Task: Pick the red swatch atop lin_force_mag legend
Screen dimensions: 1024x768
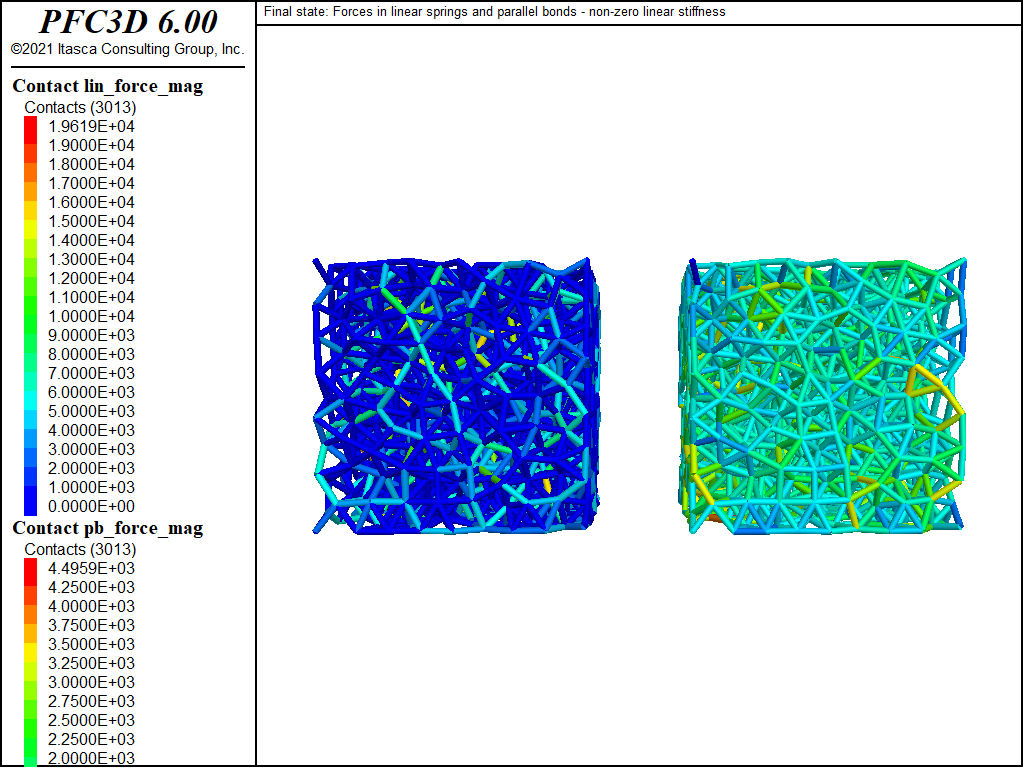Action: point(30,126)
